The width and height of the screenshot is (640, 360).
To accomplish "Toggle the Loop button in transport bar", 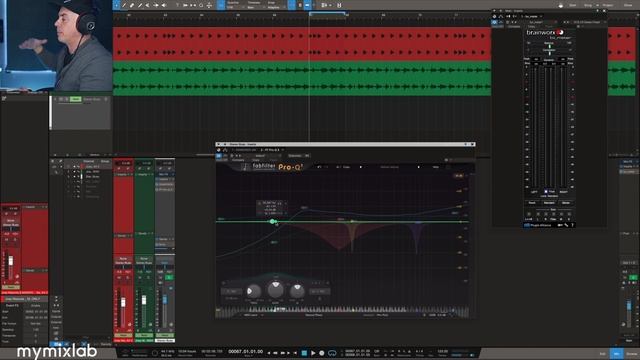I will coord(332,353).
